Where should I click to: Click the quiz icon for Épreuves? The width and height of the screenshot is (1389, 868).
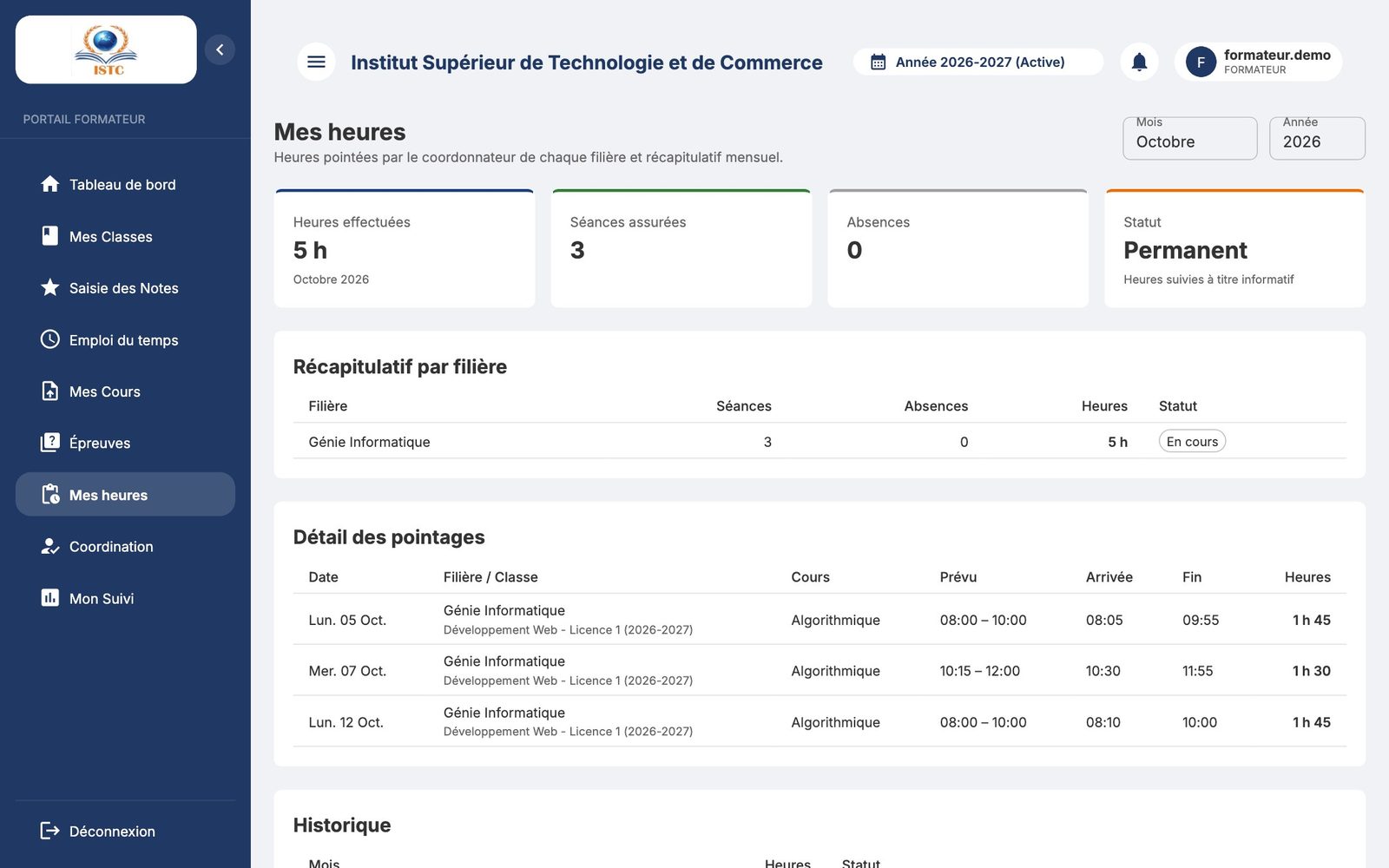click(x=50, y=443)
